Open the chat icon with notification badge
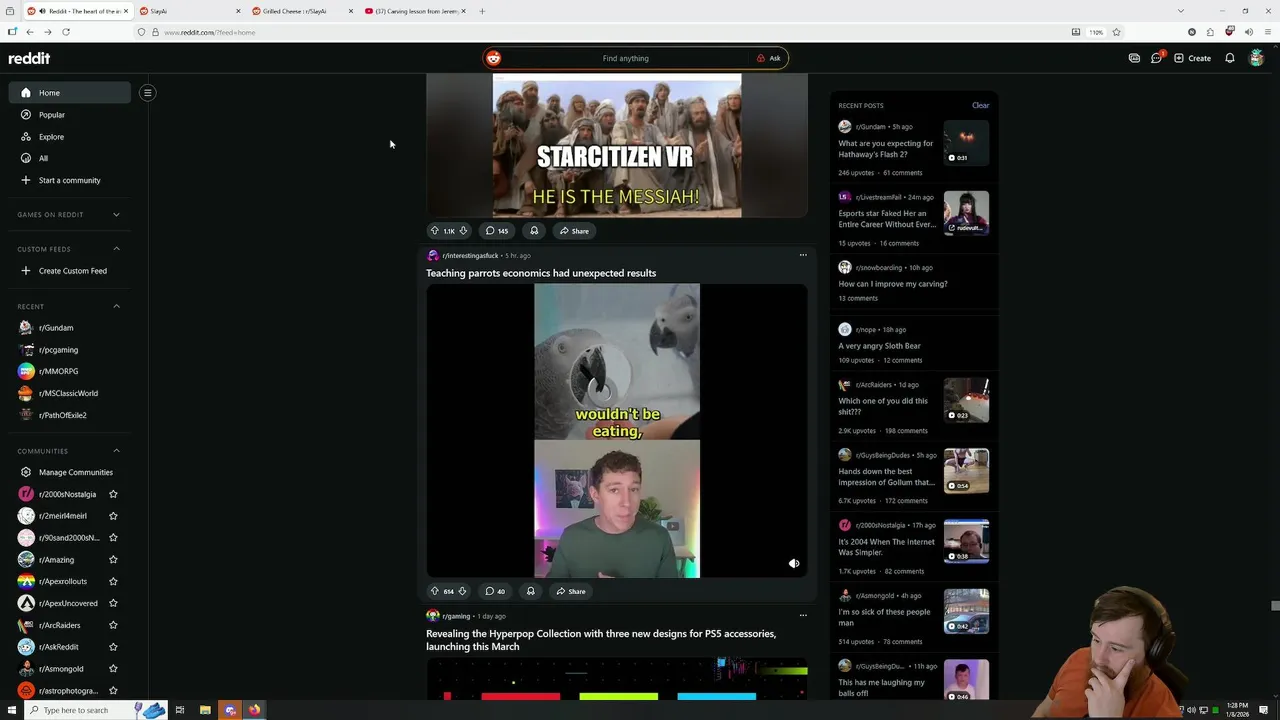The image size is (1280, 720). click(1157, 58)
